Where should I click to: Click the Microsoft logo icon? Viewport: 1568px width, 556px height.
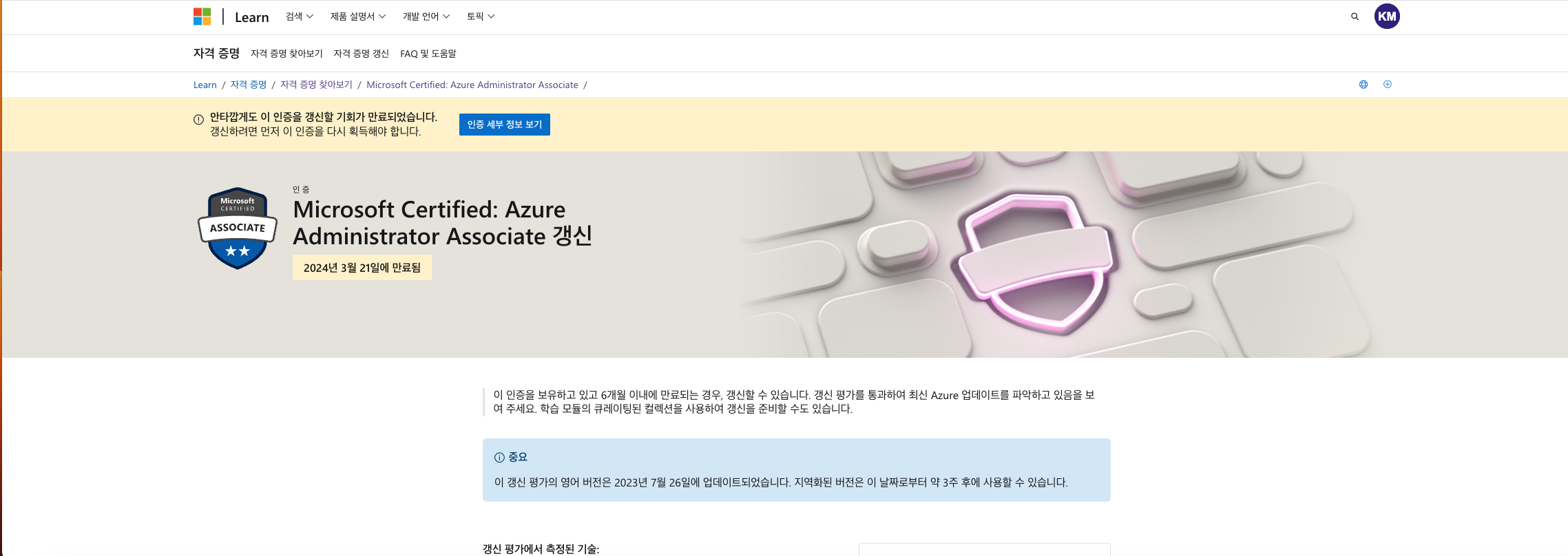tap(202, 17)
